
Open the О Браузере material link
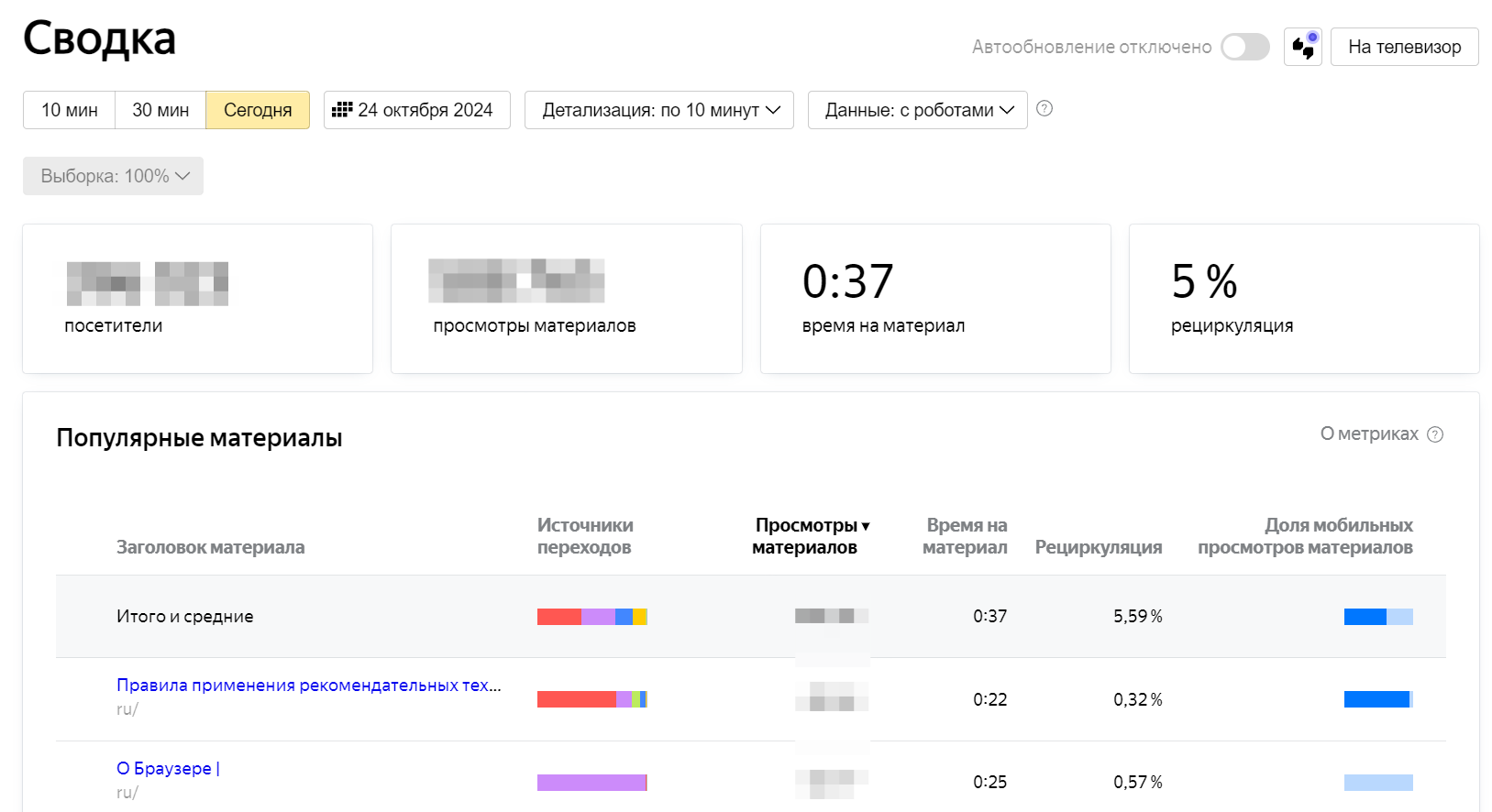click(x=168, y=768)
